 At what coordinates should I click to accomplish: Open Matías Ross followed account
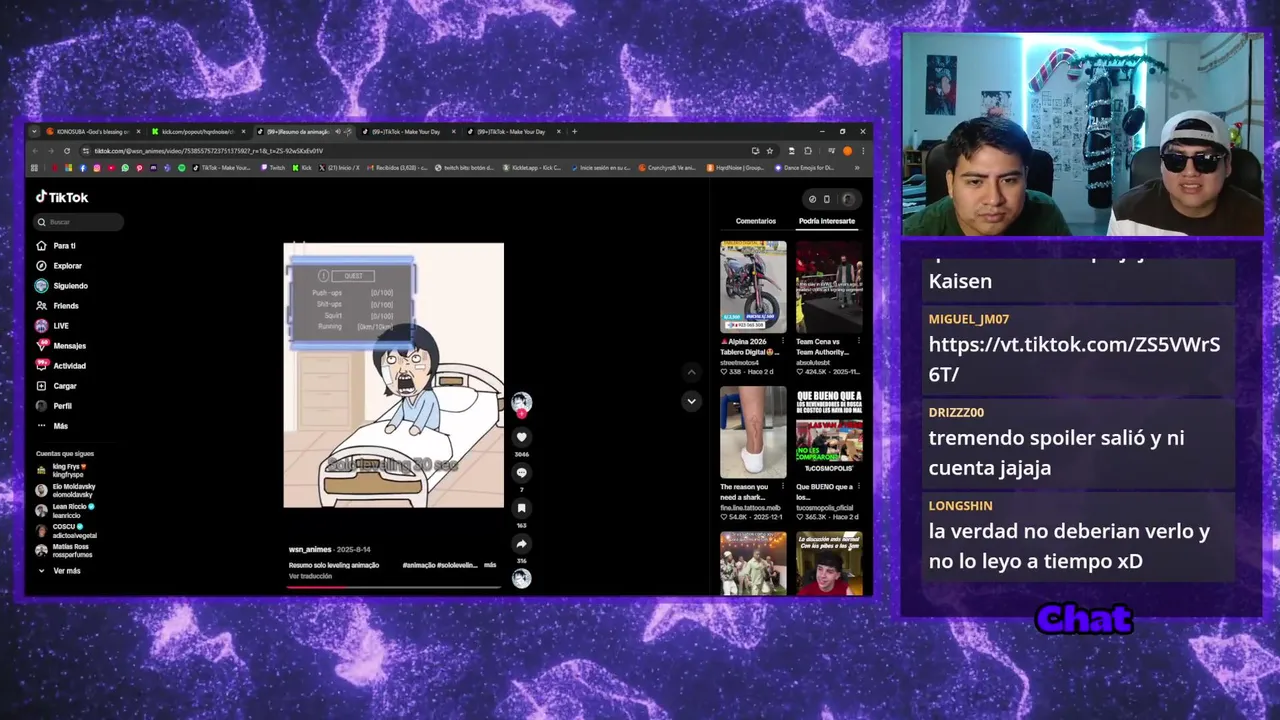click(66, 551)
